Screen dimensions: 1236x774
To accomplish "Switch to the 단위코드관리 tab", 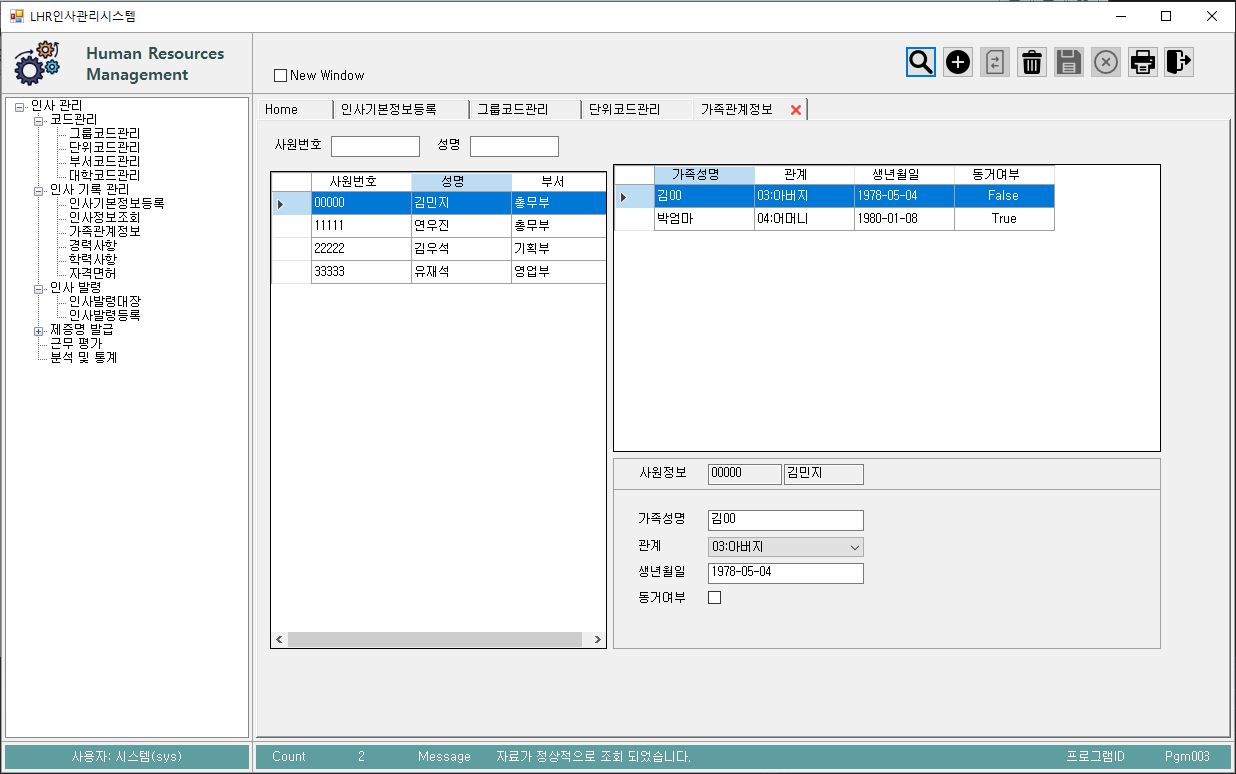I will point(636,110).
